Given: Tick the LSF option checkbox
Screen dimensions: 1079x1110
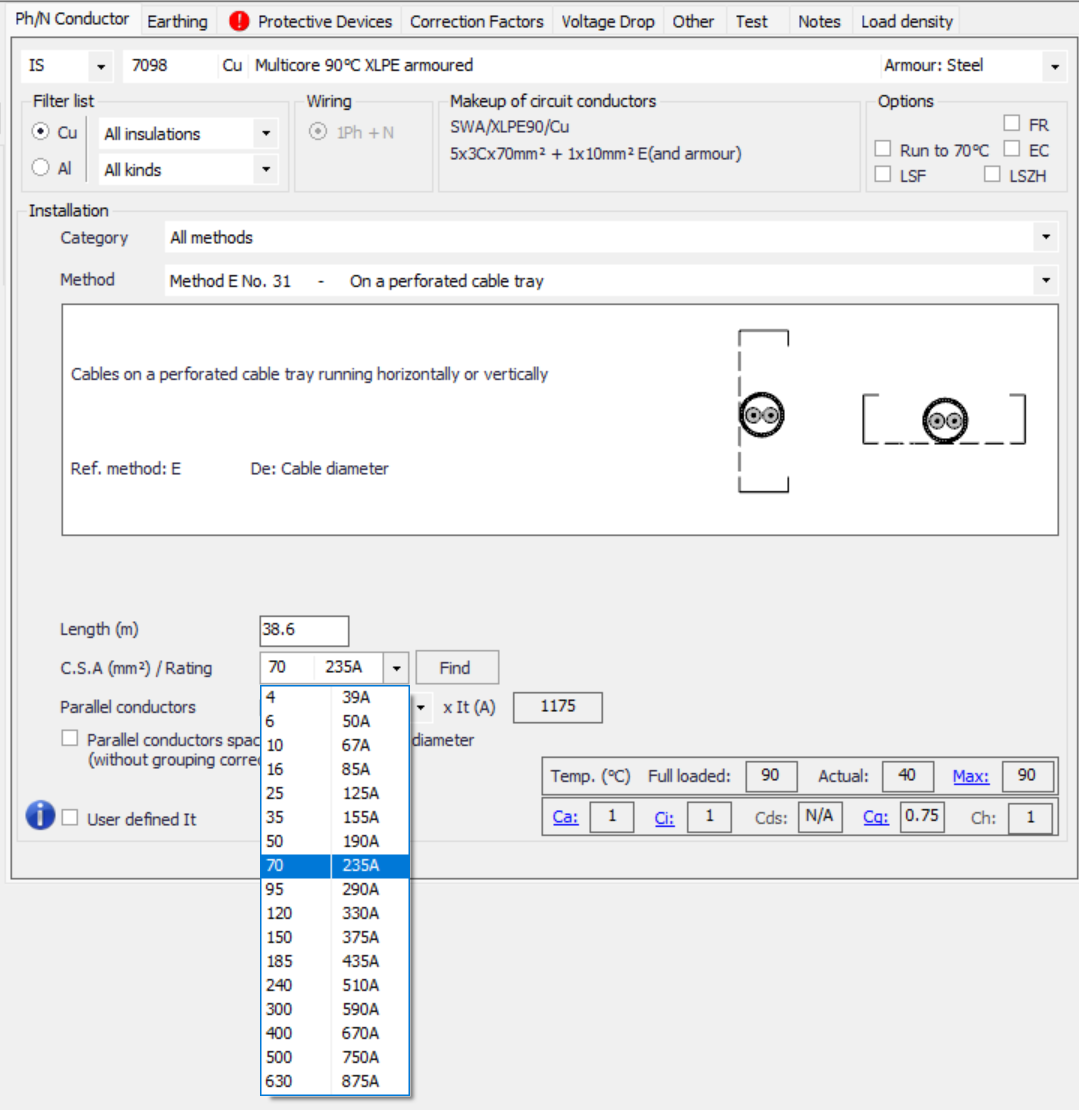Looking at the screenshot, I should [x=883, y=174].
